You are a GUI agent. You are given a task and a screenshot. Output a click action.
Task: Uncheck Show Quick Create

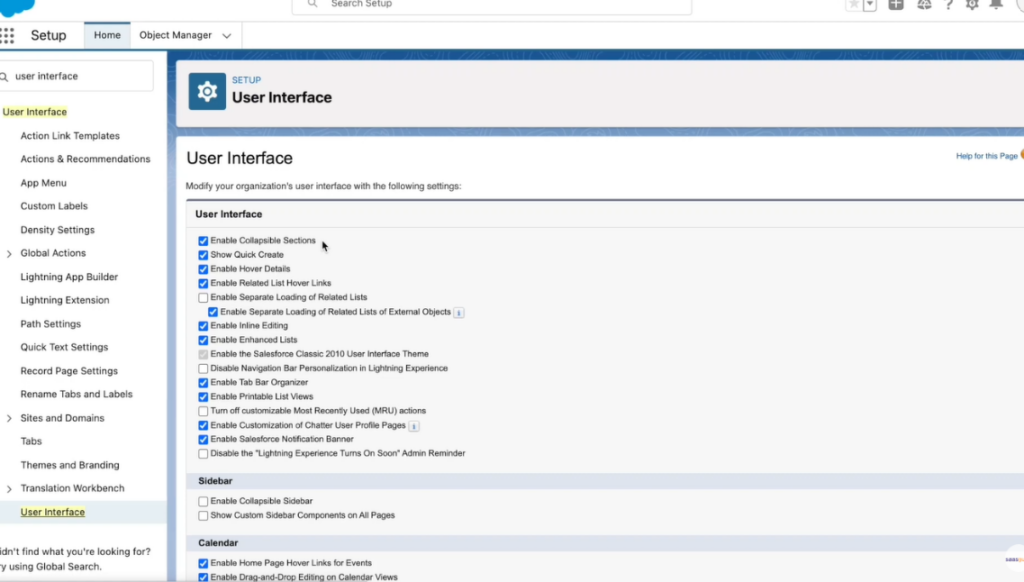203,255
